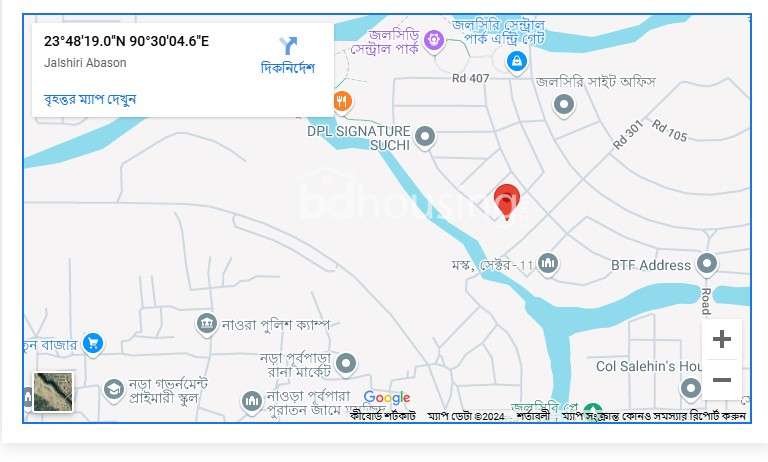Click the directions arrow icon

click(x=288, y=46)
